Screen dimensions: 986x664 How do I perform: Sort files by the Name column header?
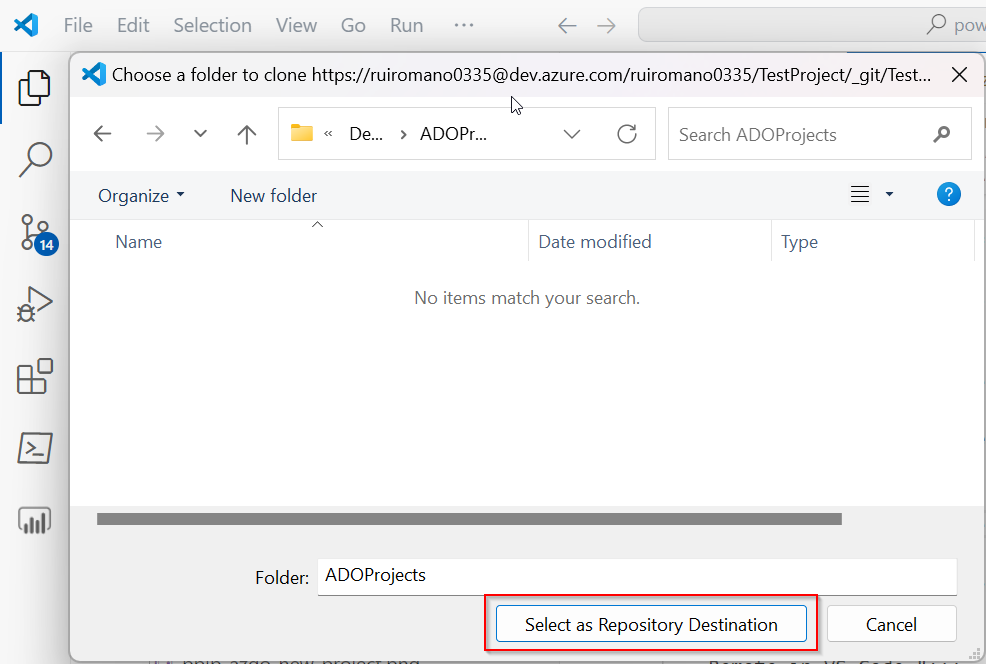[x=138, y=241]
